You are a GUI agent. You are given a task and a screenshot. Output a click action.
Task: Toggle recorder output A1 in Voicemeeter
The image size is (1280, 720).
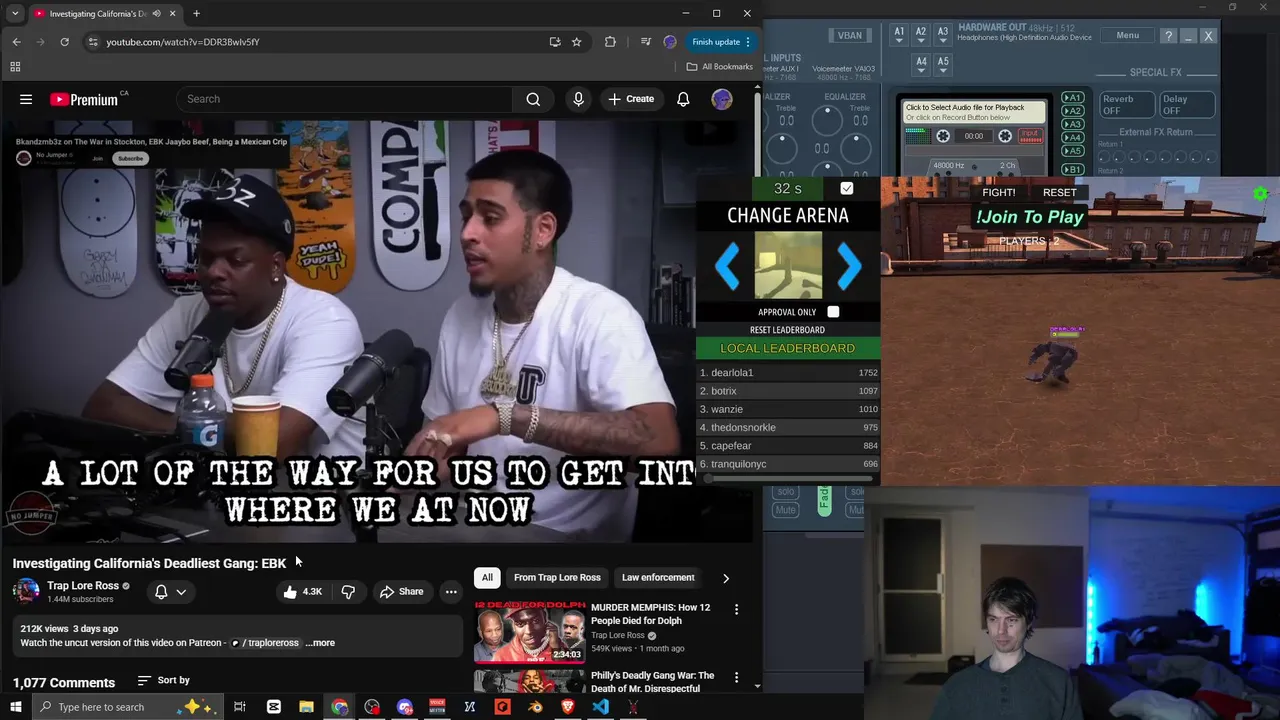pyautogui.click(x=1072, y=99)
